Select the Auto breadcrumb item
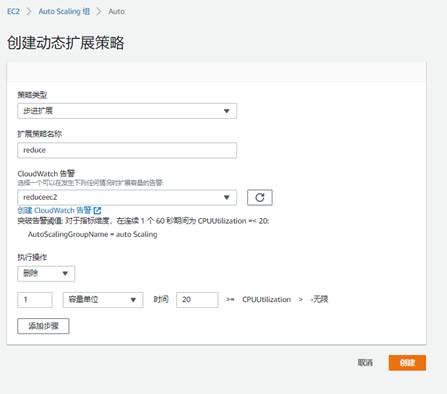Viewport: 447px width, 394px height. pyautogui.click(x=116, y=11)
